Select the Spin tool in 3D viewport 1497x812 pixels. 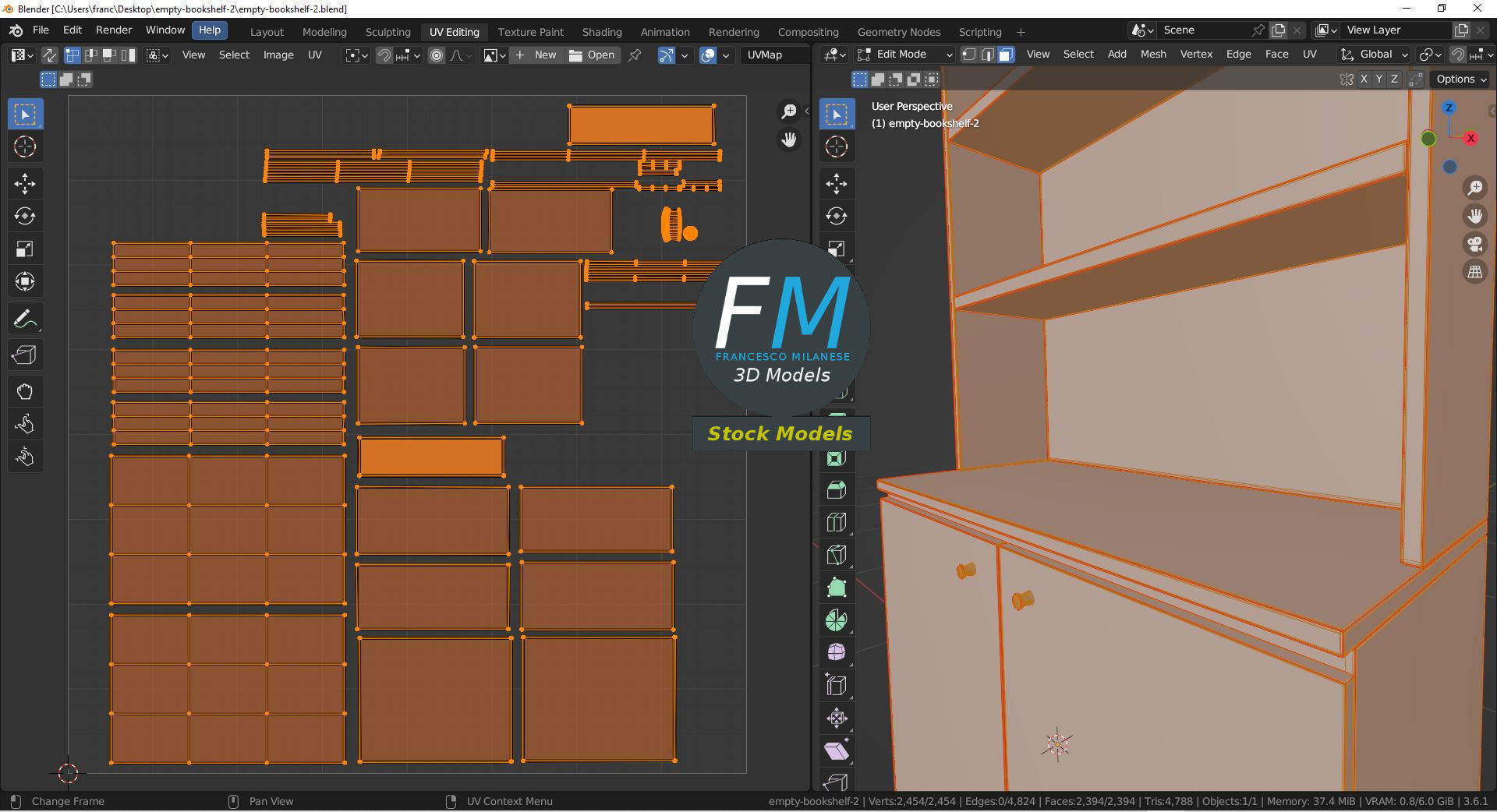tap(837, 621)
